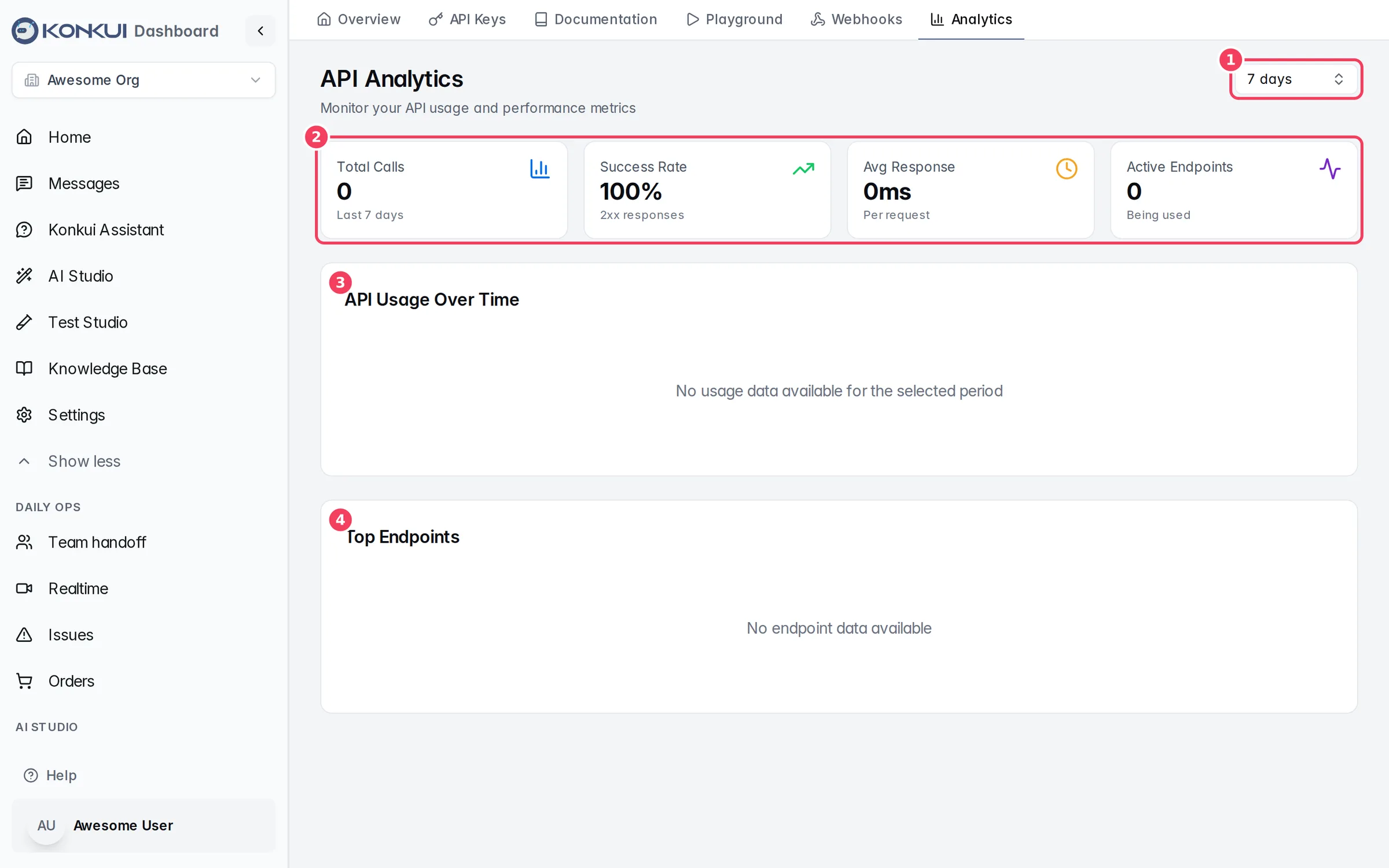1389x868 pixels.
Task: Click the Total Calls bar chart icon
Action: [x=540, y=169]
